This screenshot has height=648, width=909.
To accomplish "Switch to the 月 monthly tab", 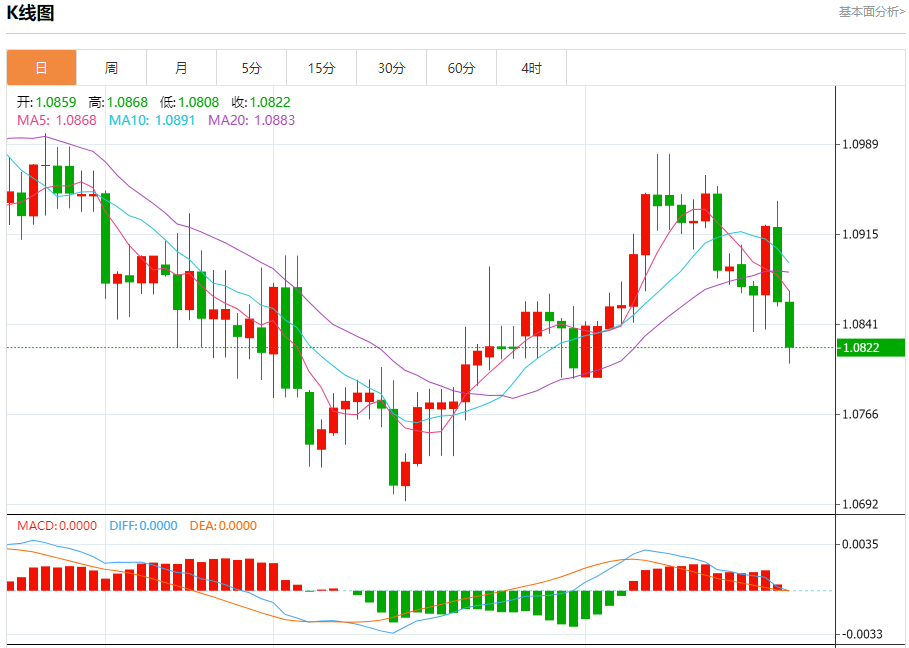I will coord(181,68).
